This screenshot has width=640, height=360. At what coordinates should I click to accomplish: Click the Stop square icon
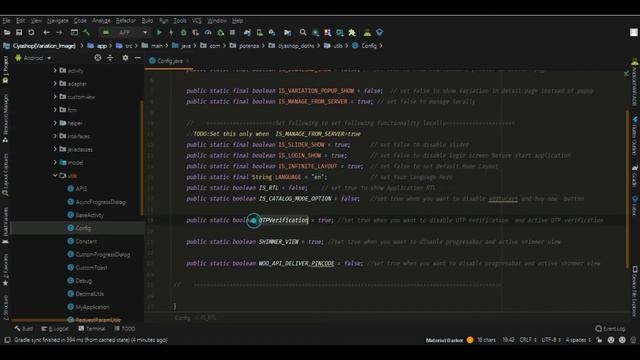(232, 32)
